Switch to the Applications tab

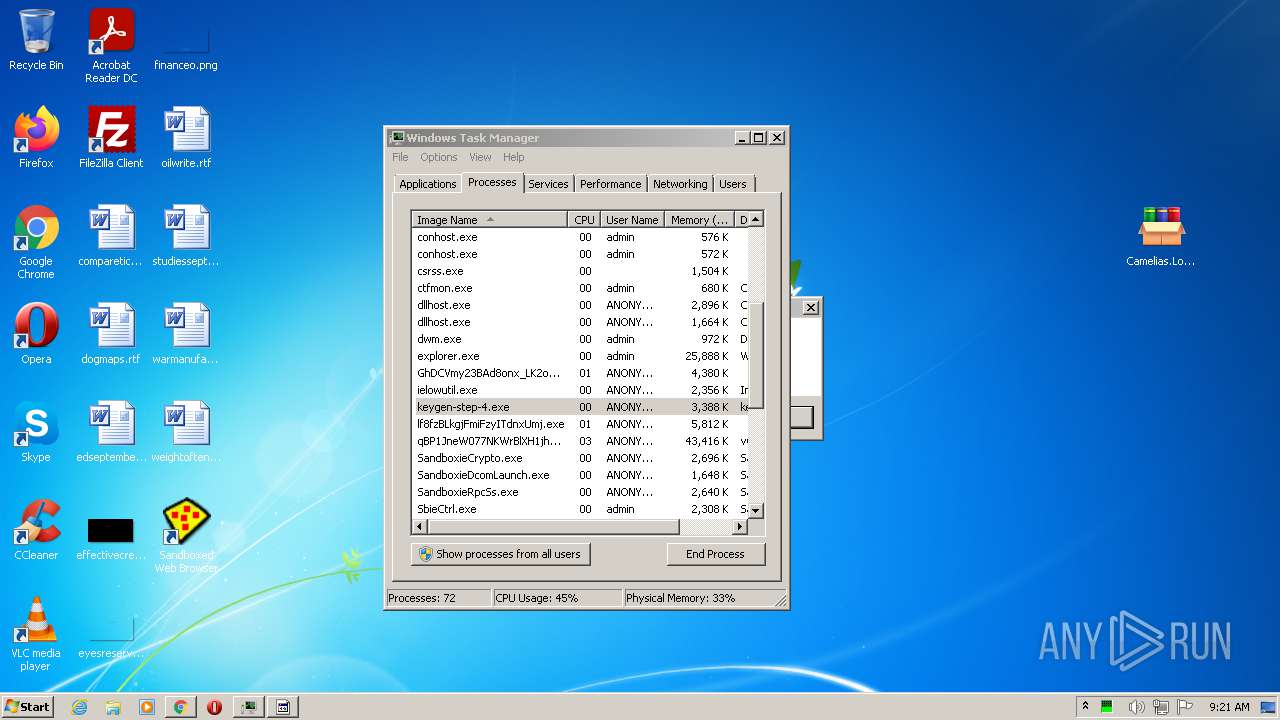pyautogui.click(x=427, y=184)
